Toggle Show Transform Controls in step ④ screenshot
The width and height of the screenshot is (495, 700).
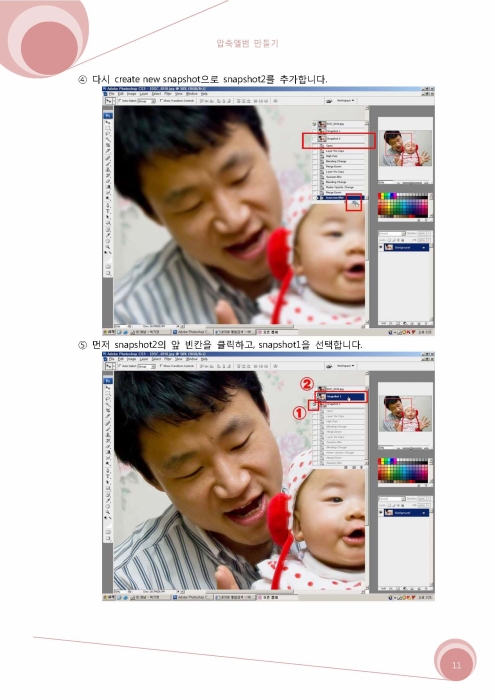point(162,100)
